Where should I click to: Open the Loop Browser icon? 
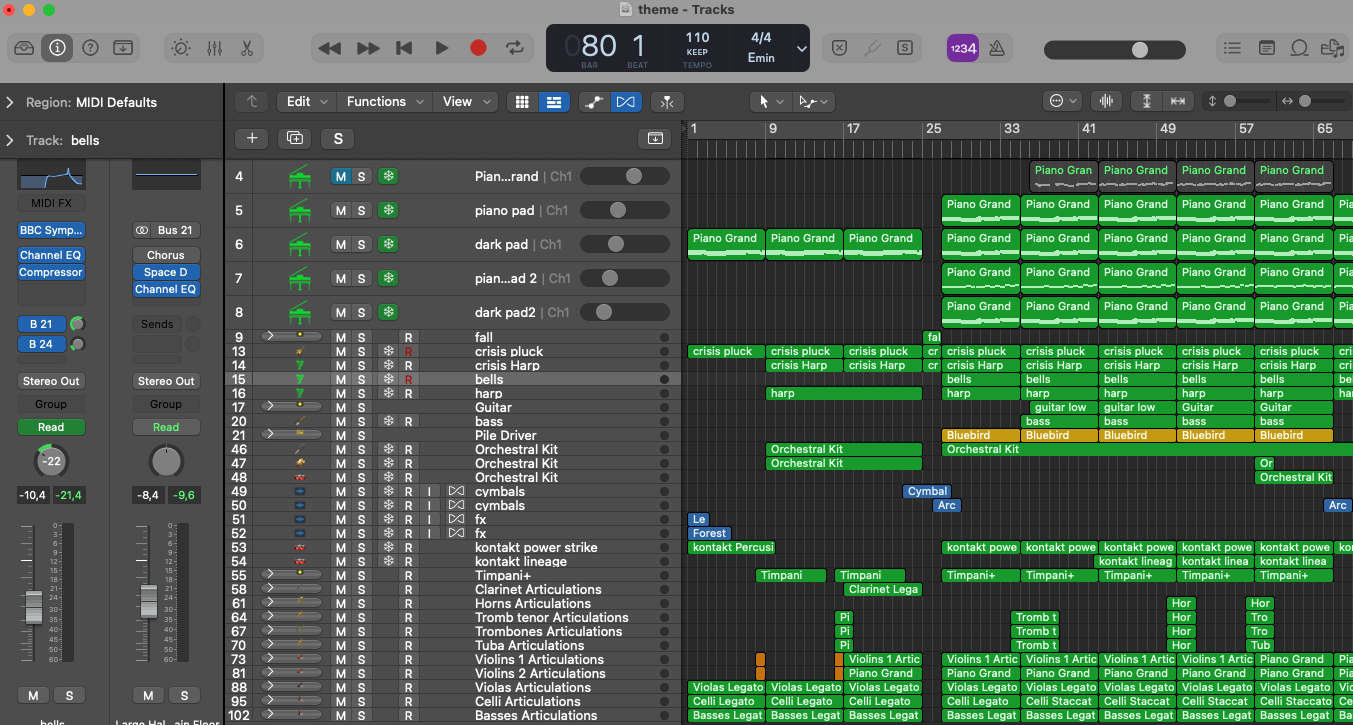click(x=1299, y=48)
